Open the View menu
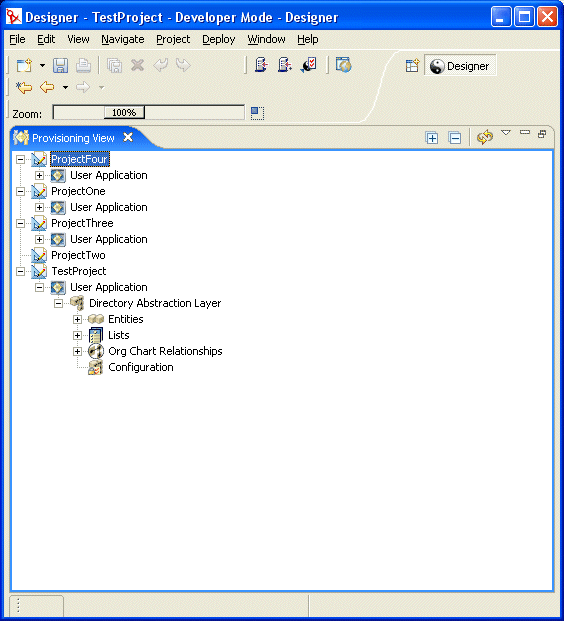The height and width of the screenshot is (621, 564). pos(78,39)
